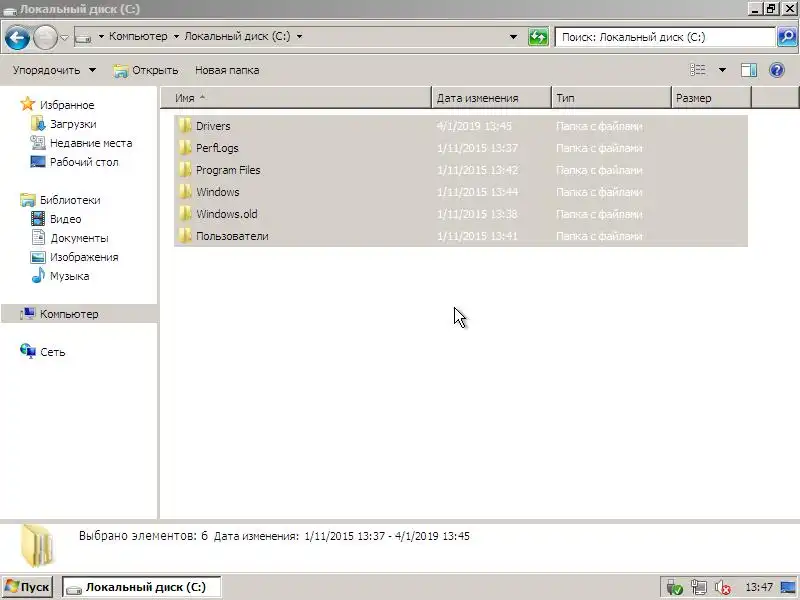800x600 pixels.
Task: Select the Пользователи folder icon
Action: click(185, 235)
